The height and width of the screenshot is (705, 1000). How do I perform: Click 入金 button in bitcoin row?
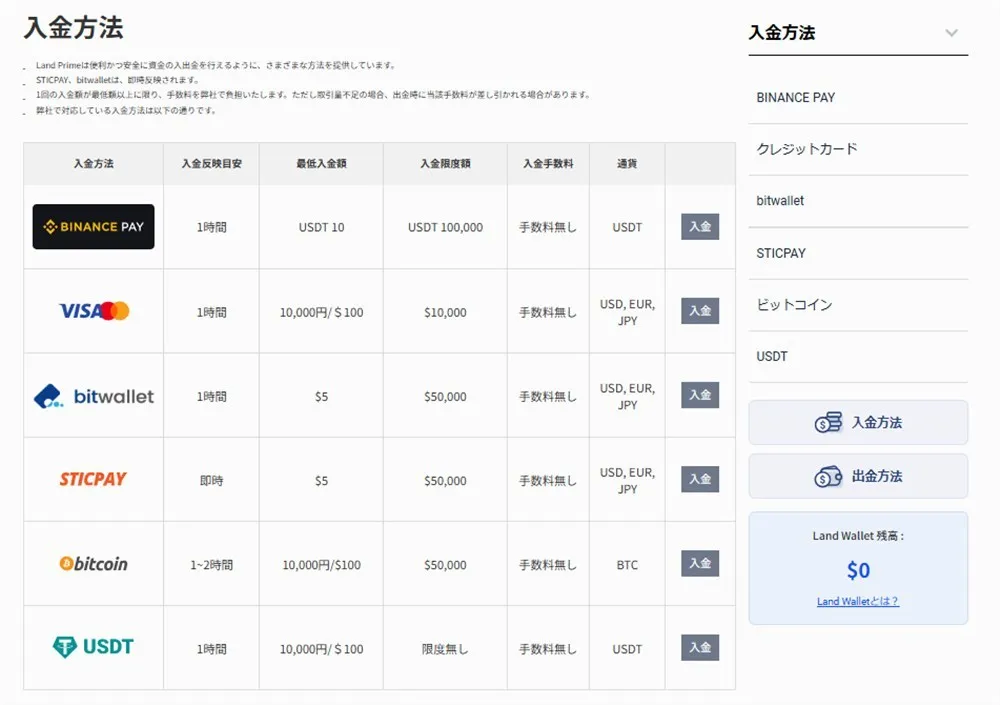700,563
